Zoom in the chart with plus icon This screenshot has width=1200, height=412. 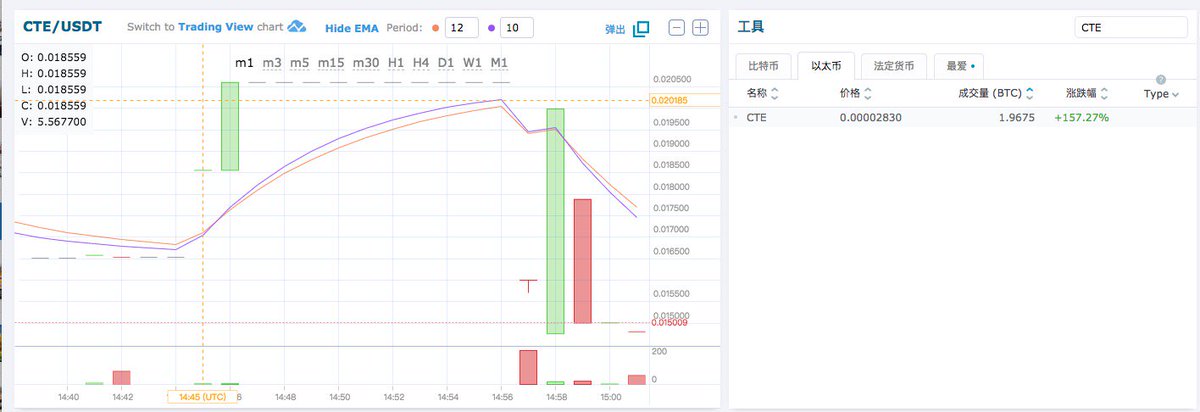click(700, 27)
